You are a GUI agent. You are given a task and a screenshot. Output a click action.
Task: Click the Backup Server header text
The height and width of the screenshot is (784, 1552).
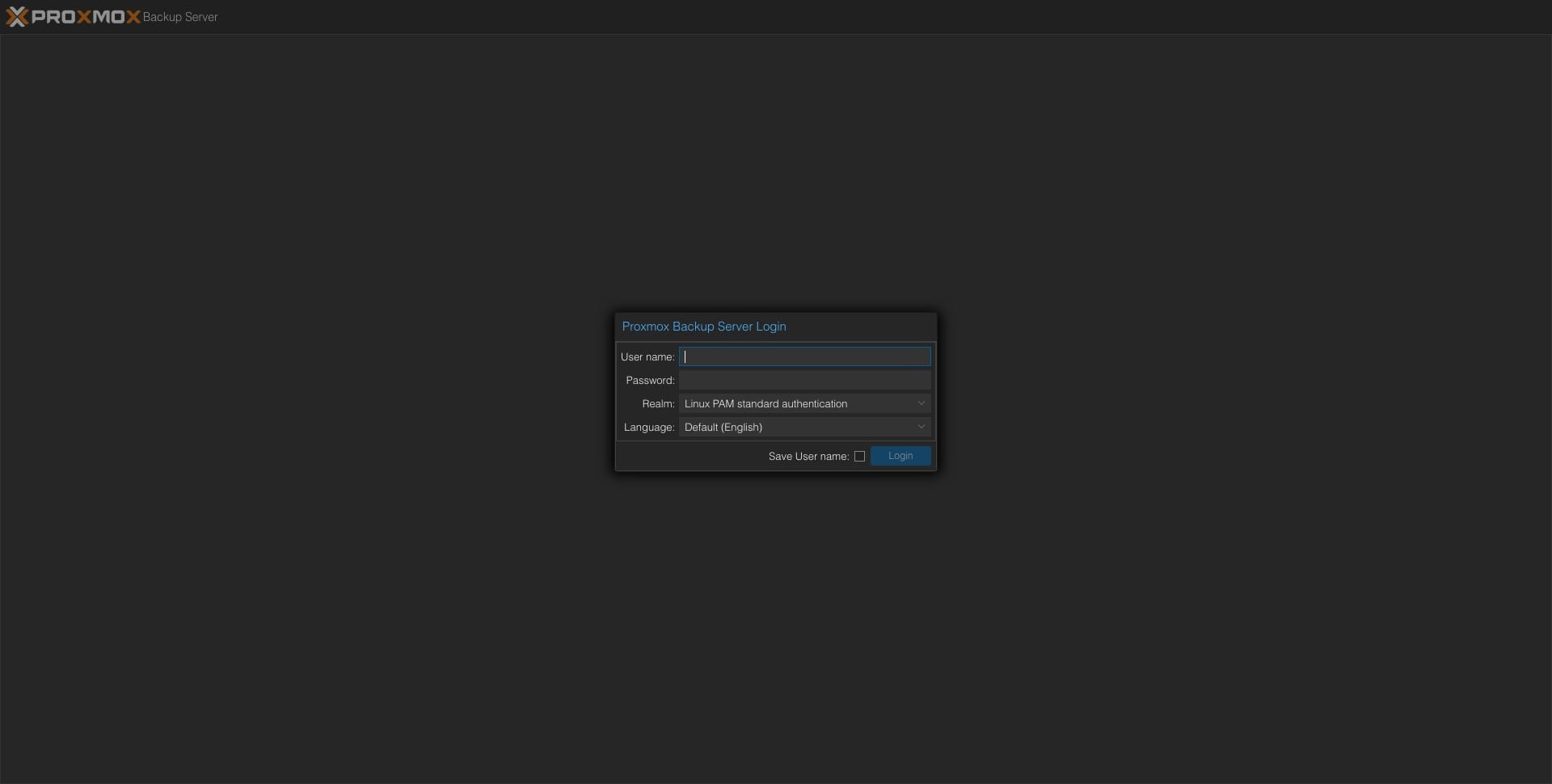(180, 17)
